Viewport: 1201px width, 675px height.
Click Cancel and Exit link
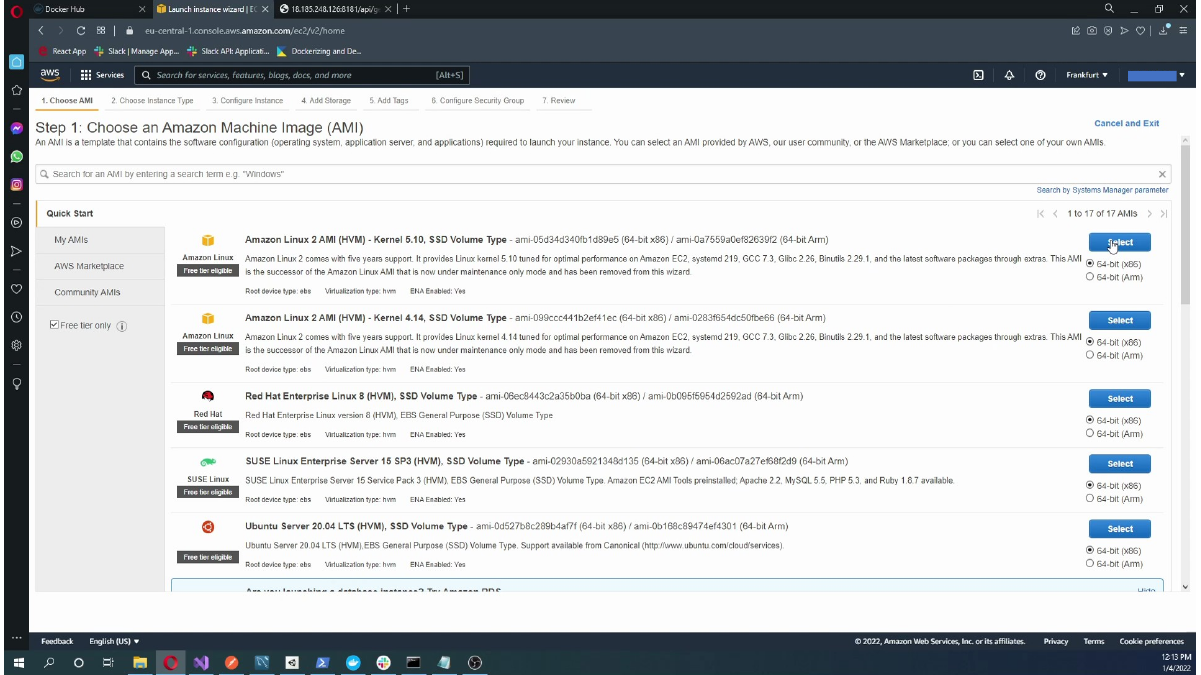pyautogui.click(x=1127, y=123)
